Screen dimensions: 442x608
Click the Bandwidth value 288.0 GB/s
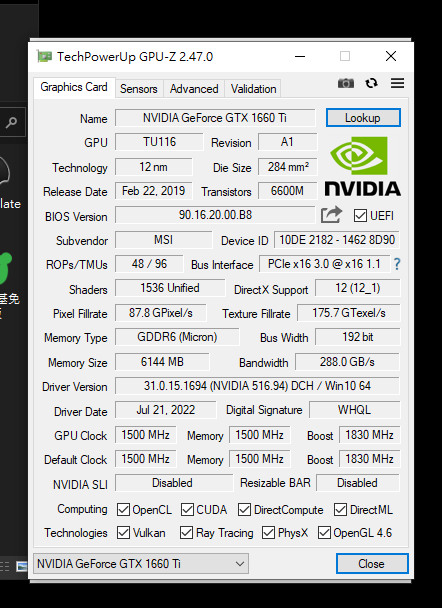(x=347, y=362)
